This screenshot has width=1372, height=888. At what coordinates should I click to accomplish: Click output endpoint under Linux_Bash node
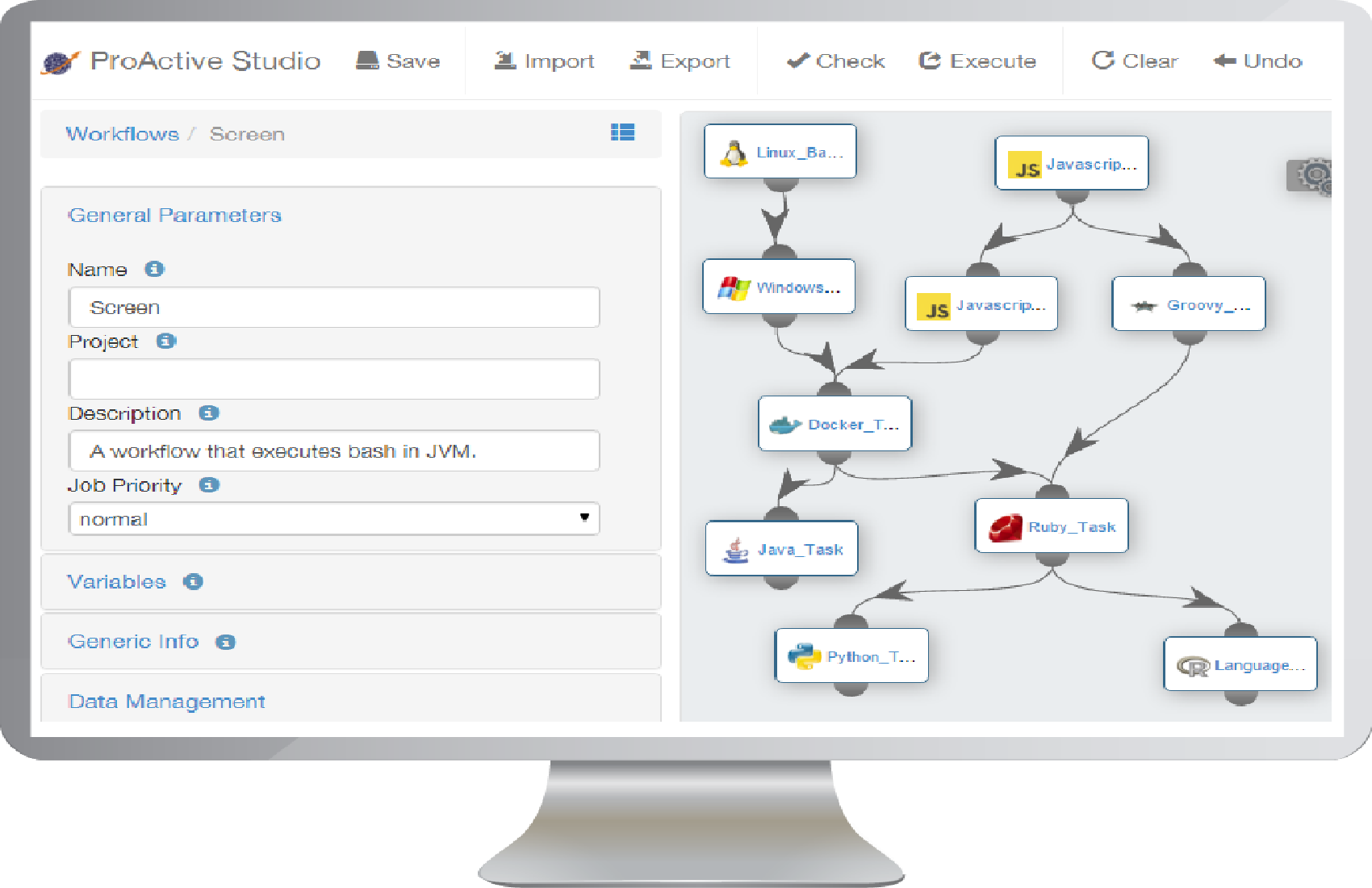781,184
